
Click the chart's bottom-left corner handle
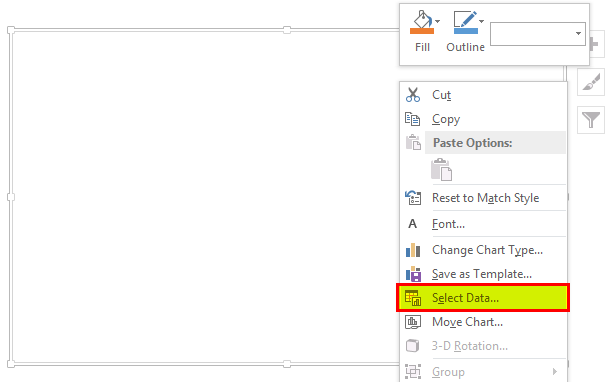(x=11, y=364)
